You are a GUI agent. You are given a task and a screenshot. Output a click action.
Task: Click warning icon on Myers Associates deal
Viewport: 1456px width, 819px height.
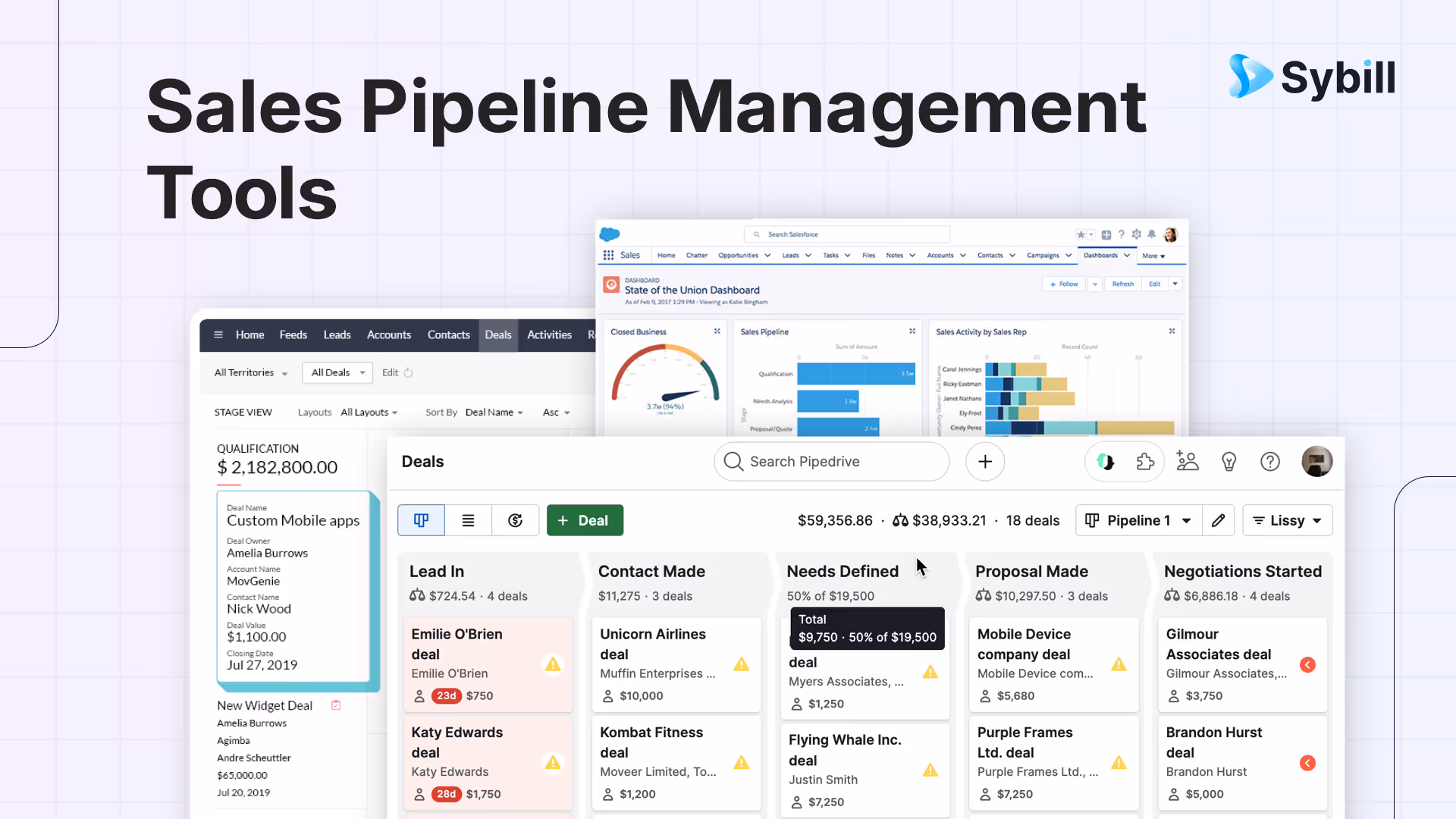point(930,672)
